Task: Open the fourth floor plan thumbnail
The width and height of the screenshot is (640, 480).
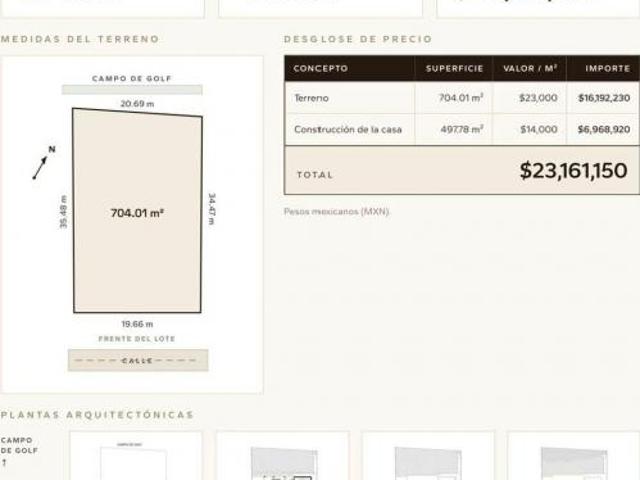Action: tap(573, 456)
